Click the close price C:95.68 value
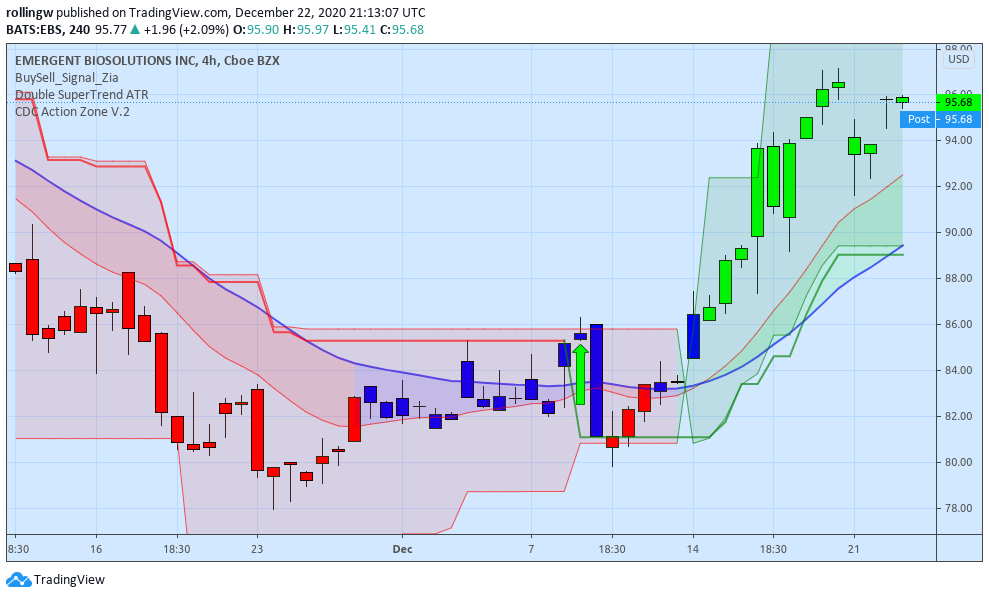Viewport: 989px width, 598px height. [402, 30]
